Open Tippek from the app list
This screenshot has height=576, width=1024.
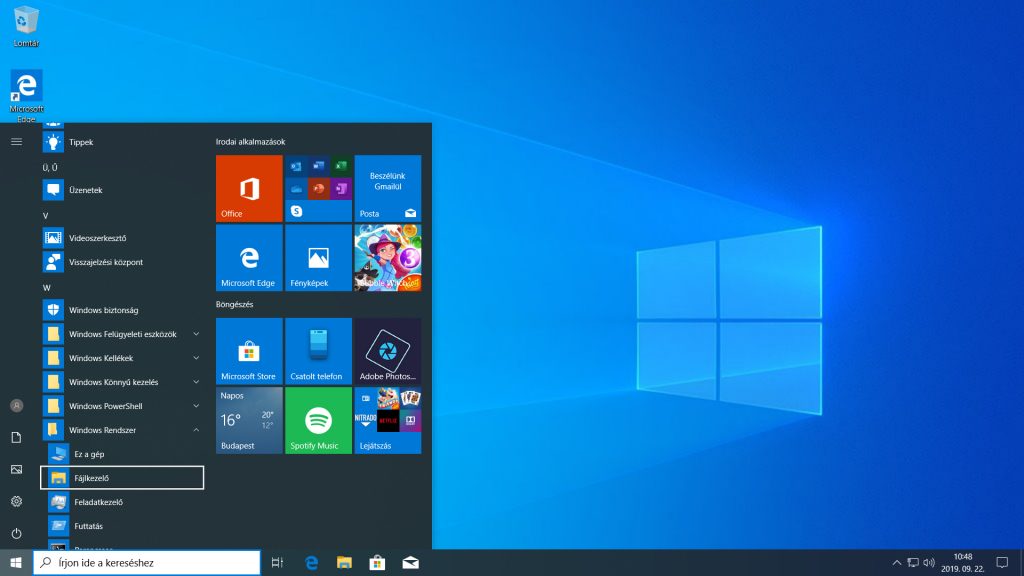(122, 142)
